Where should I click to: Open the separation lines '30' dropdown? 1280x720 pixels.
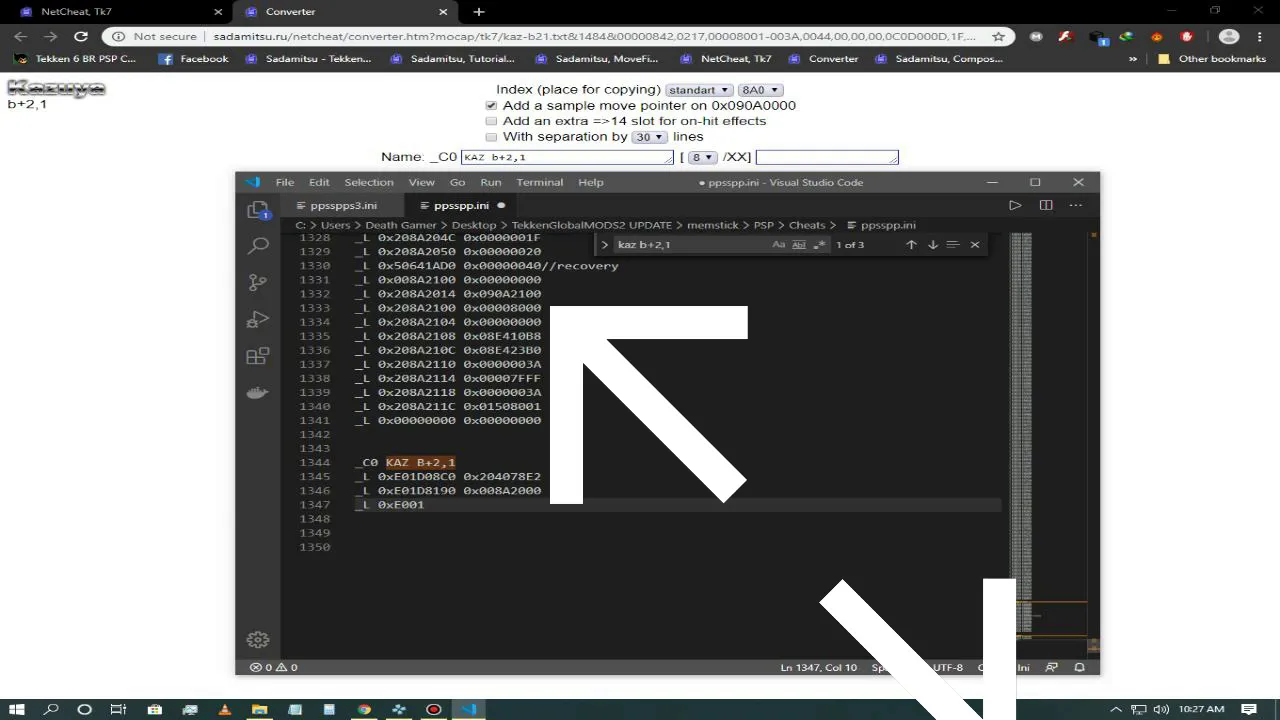650,137
